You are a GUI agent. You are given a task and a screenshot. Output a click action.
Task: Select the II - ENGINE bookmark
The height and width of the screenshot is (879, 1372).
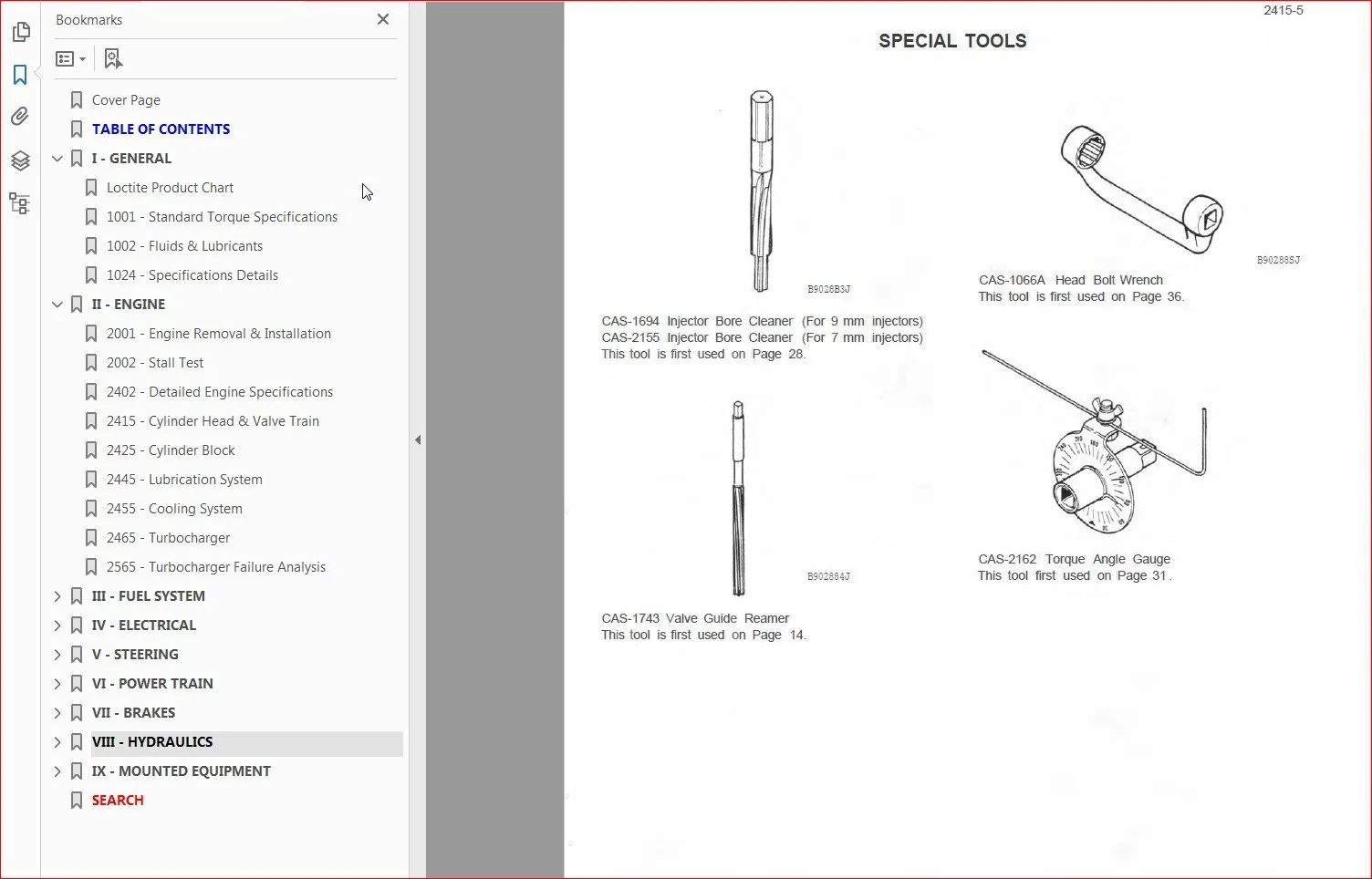click(x=129, y=305)
